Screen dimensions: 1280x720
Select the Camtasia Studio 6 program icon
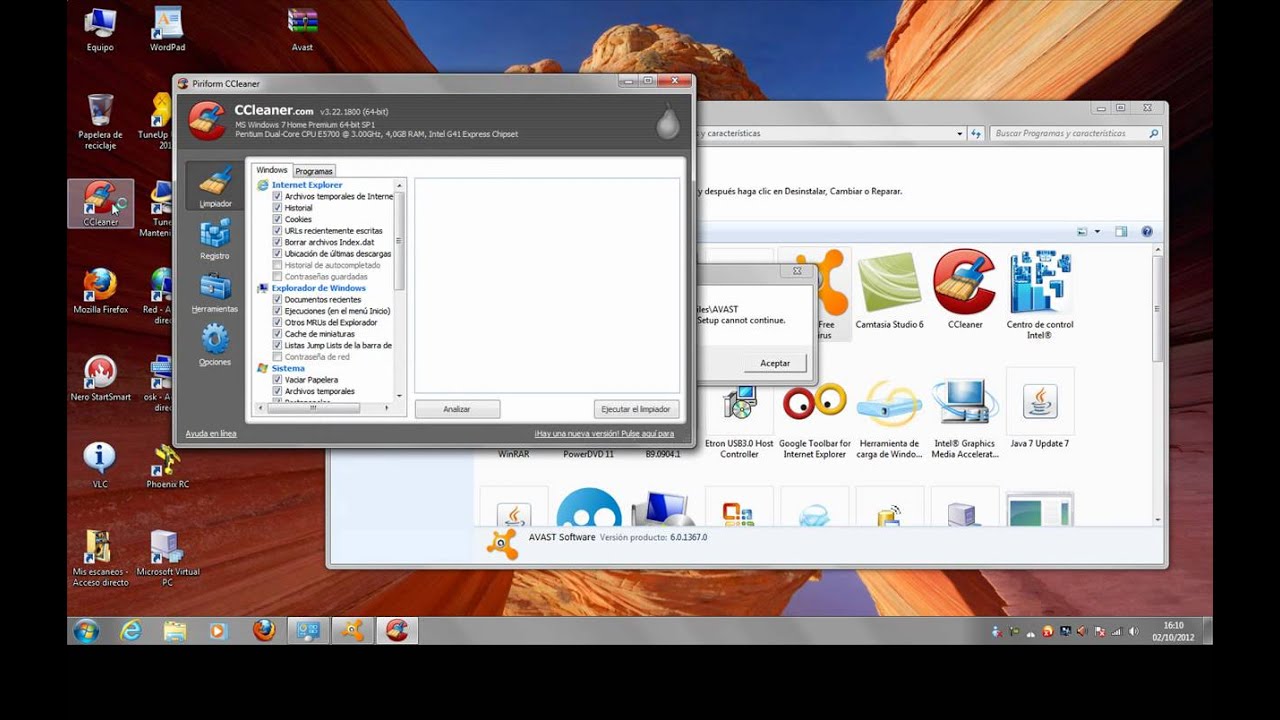click(889, 290)
